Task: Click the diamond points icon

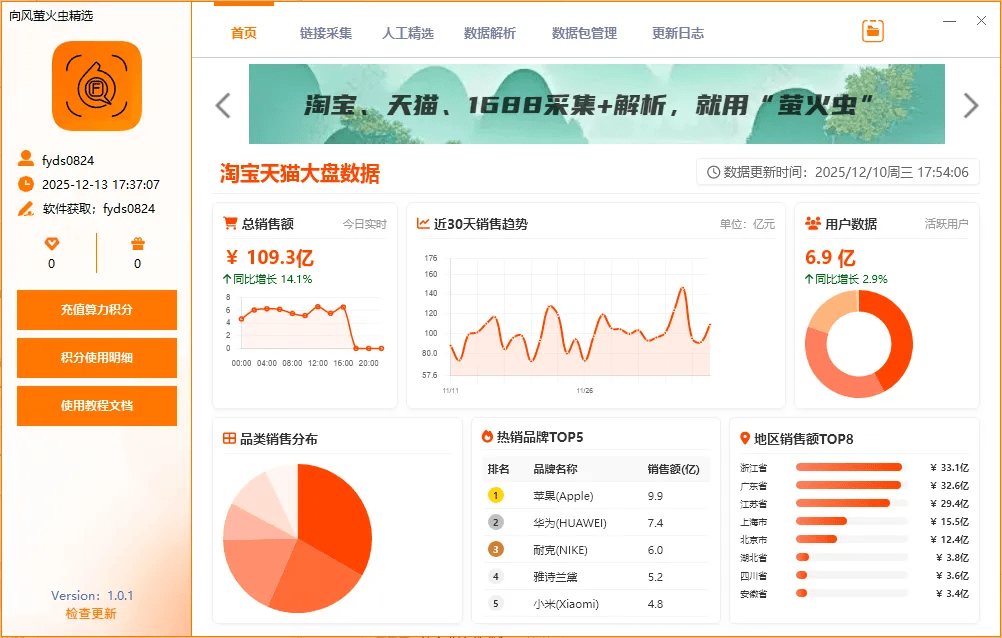Action: pyautogui.click(x=52, y=244)
